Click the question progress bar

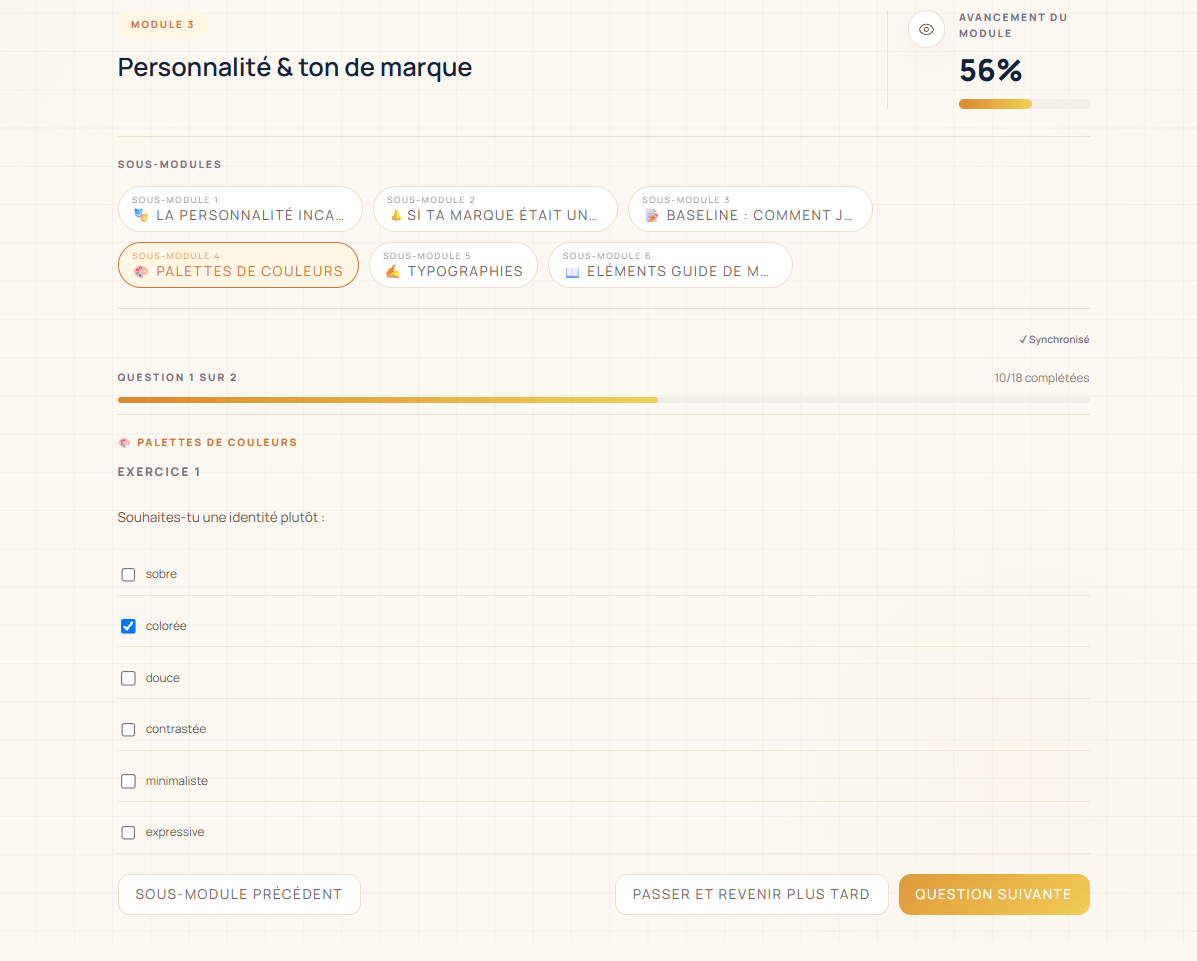coord(604,400)
